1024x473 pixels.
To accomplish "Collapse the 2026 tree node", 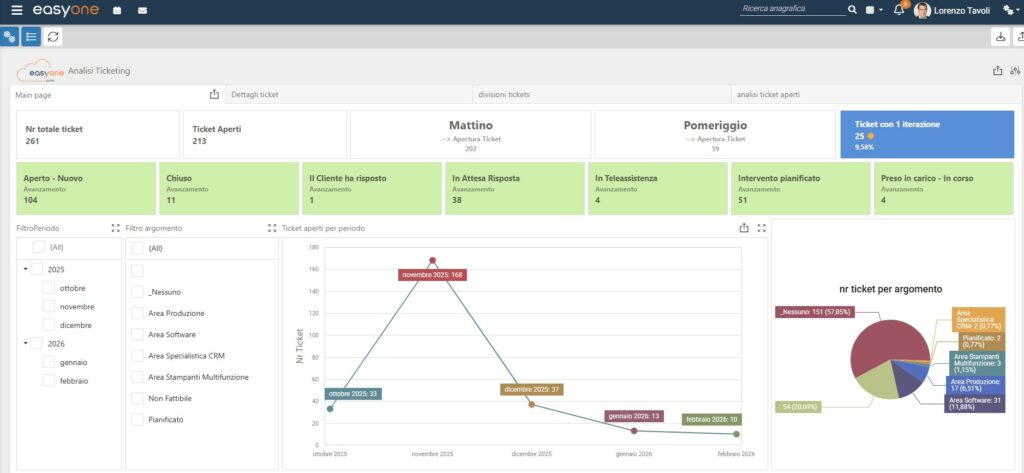I will 24,343.
